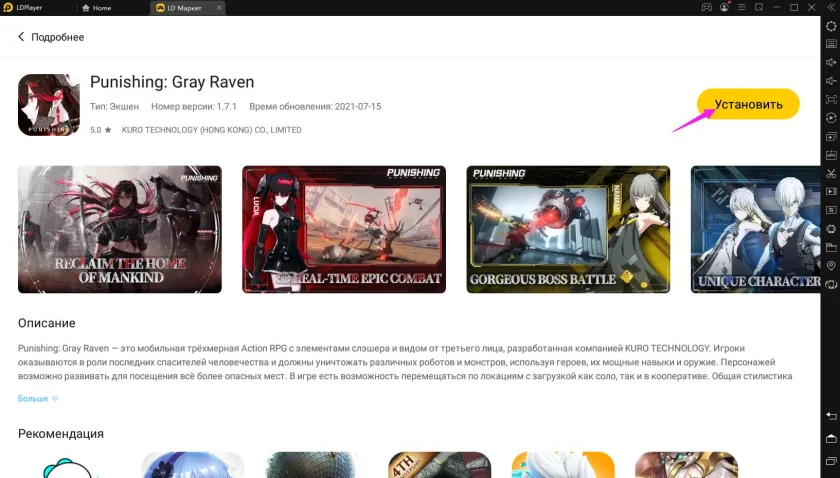Screen dimensions: 840x478
Task: Click the Punishing: Gray Raven title
Action: pos(172,82)
